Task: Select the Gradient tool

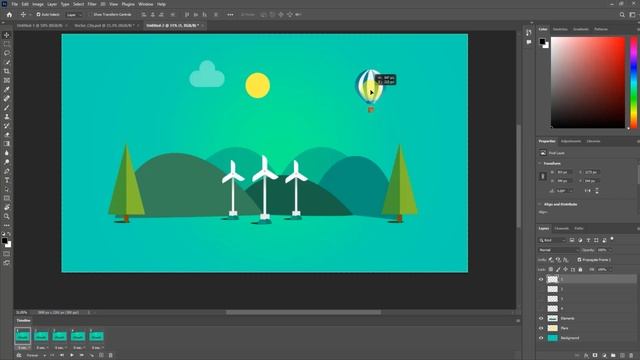Action: coord(7,144)
